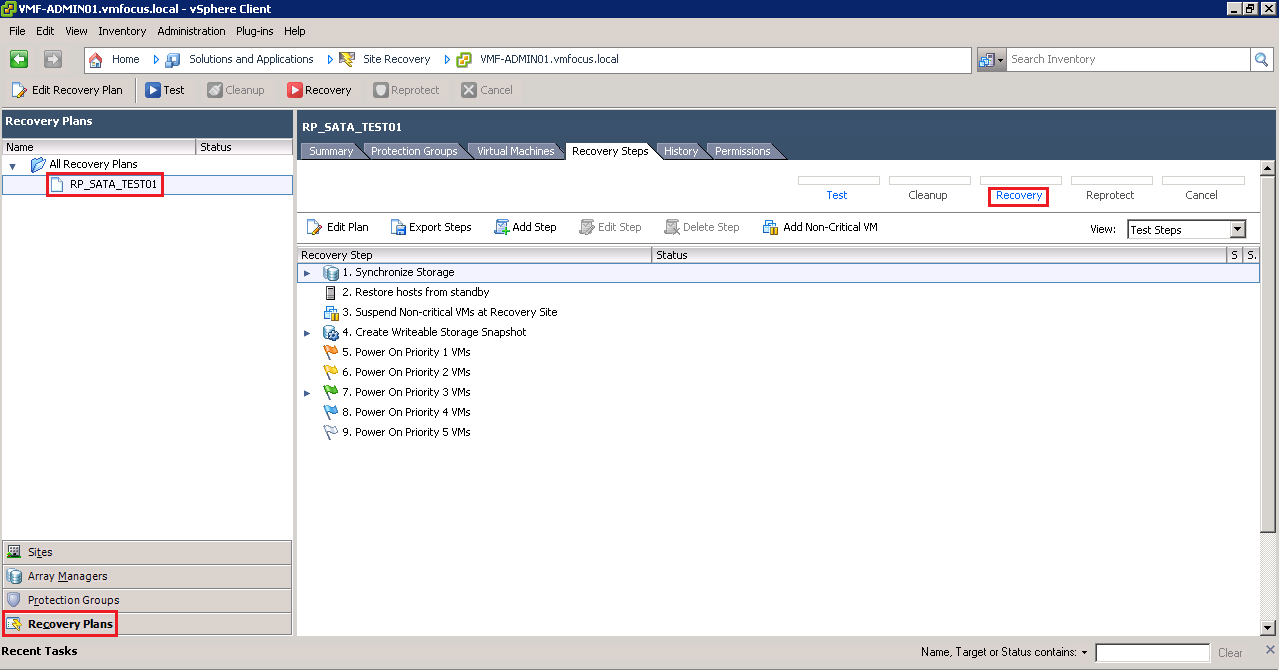The image size is (1279, 670).
Task: Click the Test play icon in the toolbar
Action: [153, 90]
